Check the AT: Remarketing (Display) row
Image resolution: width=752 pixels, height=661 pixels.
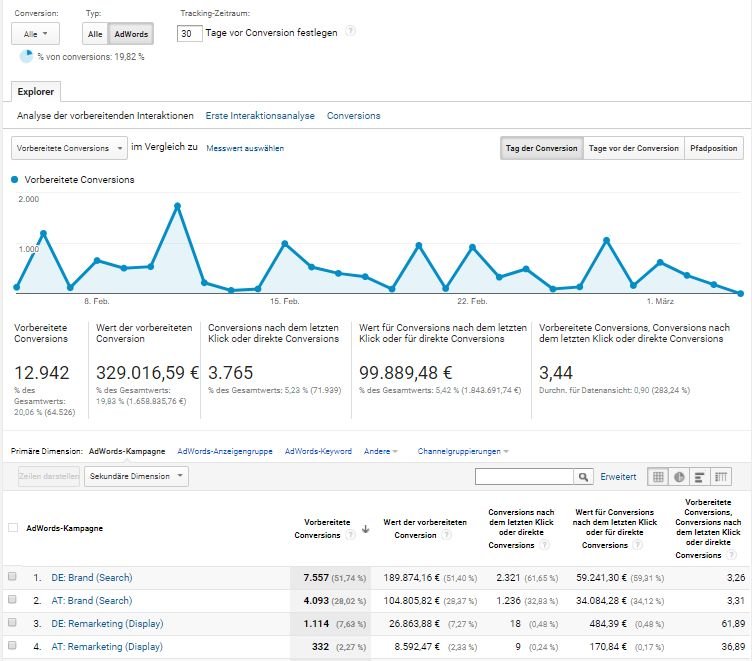(12, 645)
